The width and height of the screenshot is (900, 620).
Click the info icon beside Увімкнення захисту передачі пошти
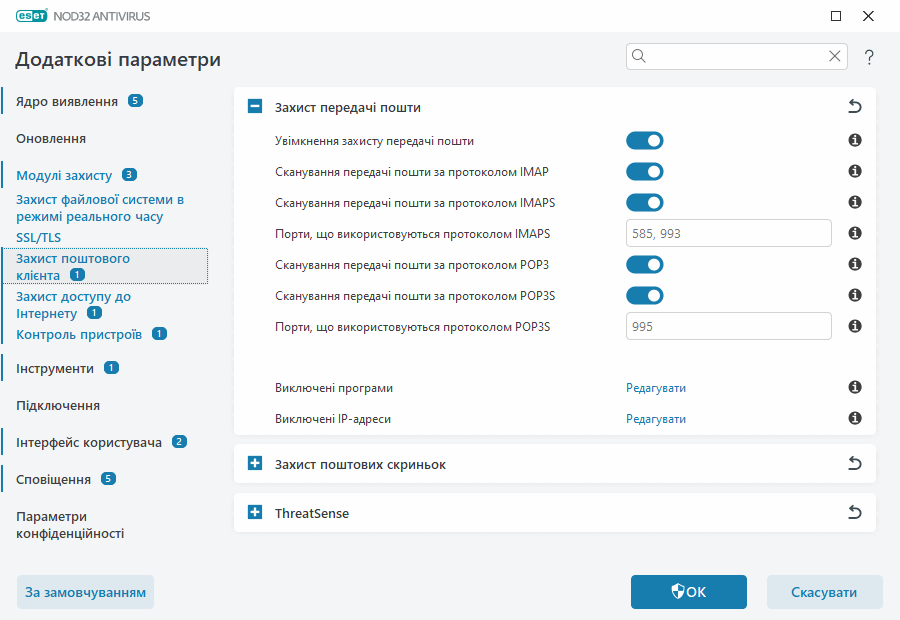pos(854,140)
